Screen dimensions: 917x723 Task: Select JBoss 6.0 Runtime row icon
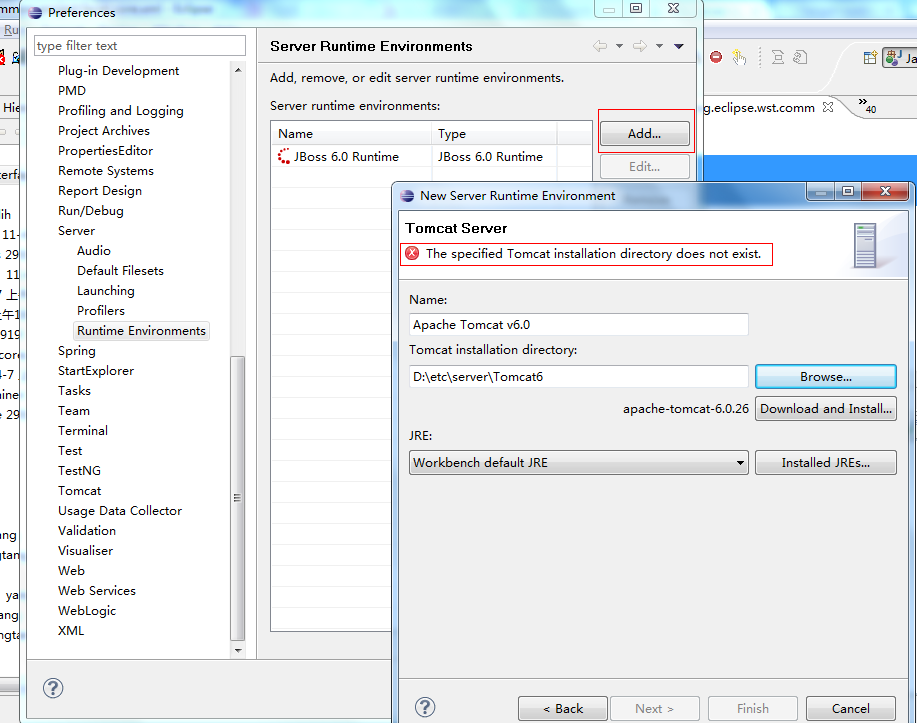tap(284, 156)
